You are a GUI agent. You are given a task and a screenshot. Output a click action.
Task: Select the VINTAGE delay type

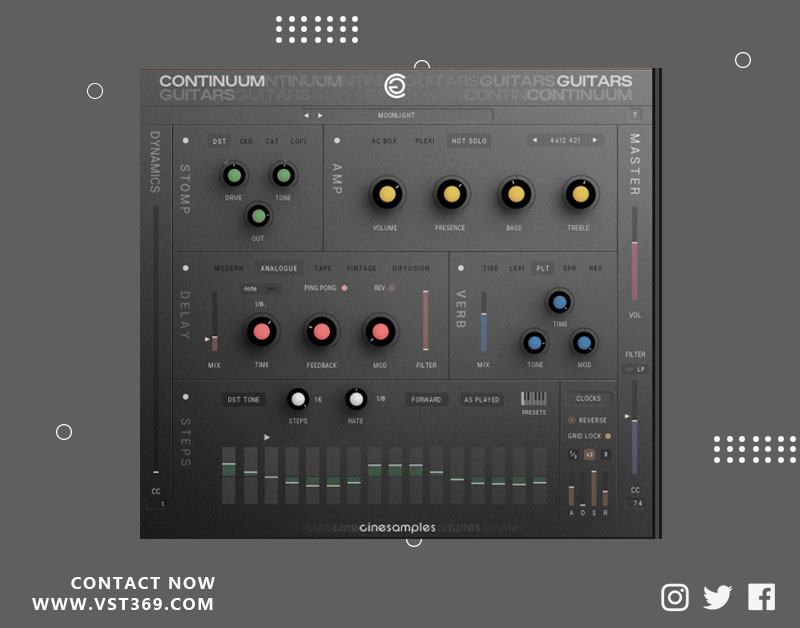(x=361, y=268)
